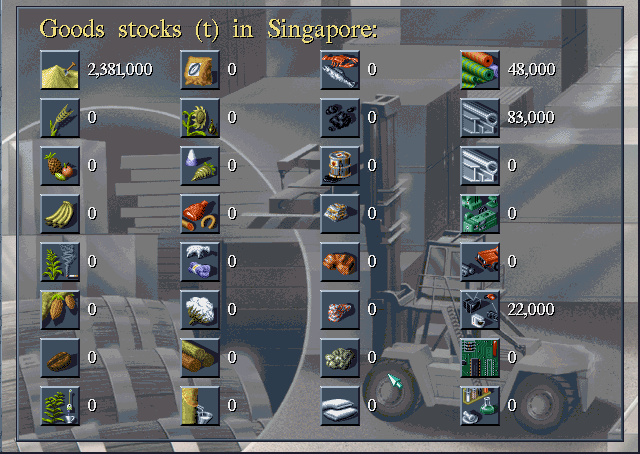
Task: Choose the wheat grain goods icon
Action: [60, 118]
